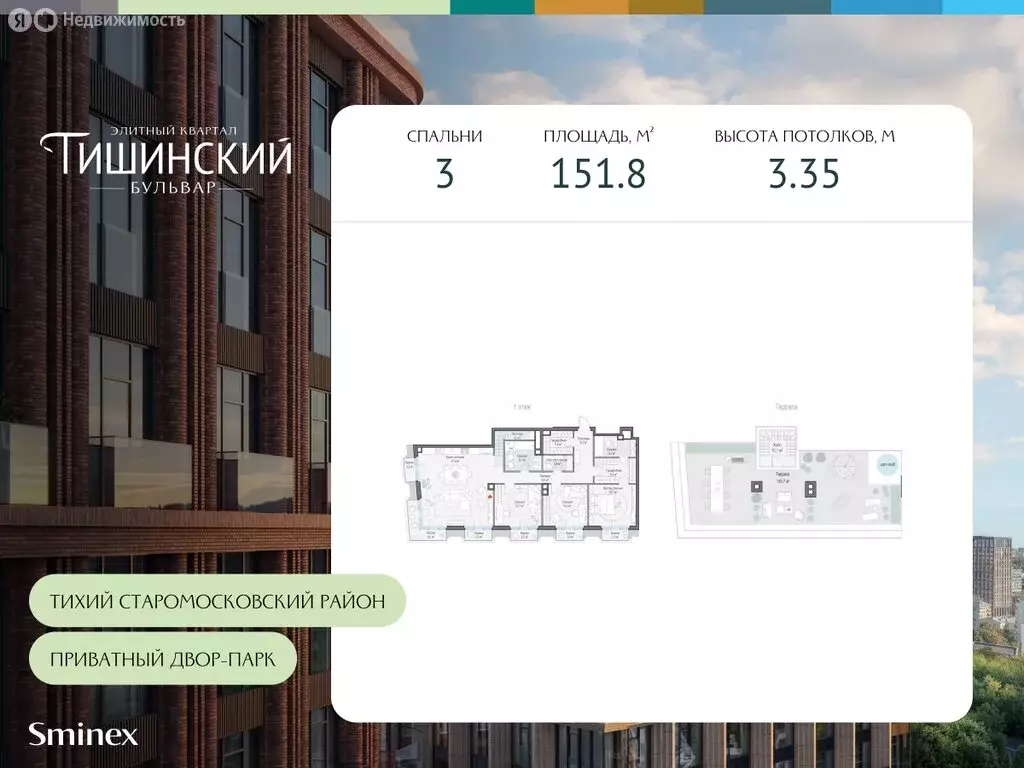The width and height of the screenshot is (1024, 768).
Task: Click the "БУЛЬВАР" word under the logo
Action: [173, 188]
